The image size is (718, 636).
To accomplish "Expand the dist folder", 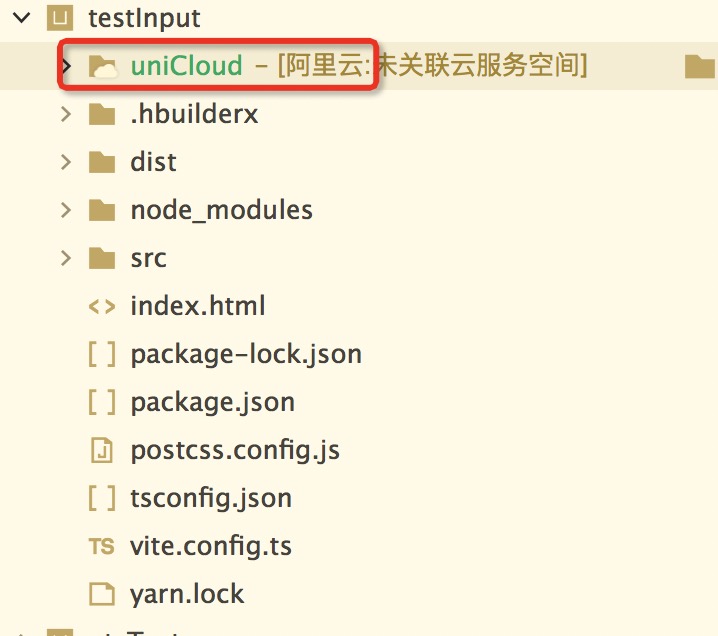I will pyautogui.click(x=66, y=162).
